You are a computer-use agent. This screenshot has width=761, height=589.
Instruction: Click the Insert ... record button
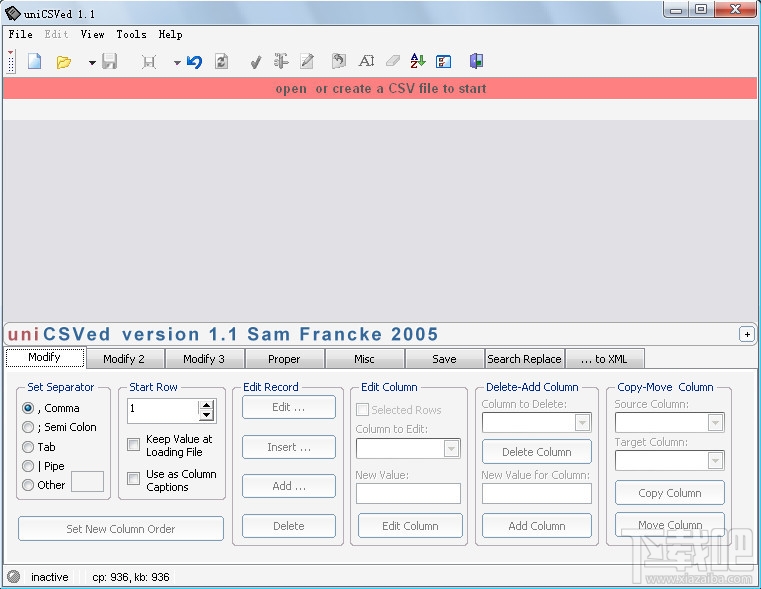pyautogui.click(x=289, y=447)
